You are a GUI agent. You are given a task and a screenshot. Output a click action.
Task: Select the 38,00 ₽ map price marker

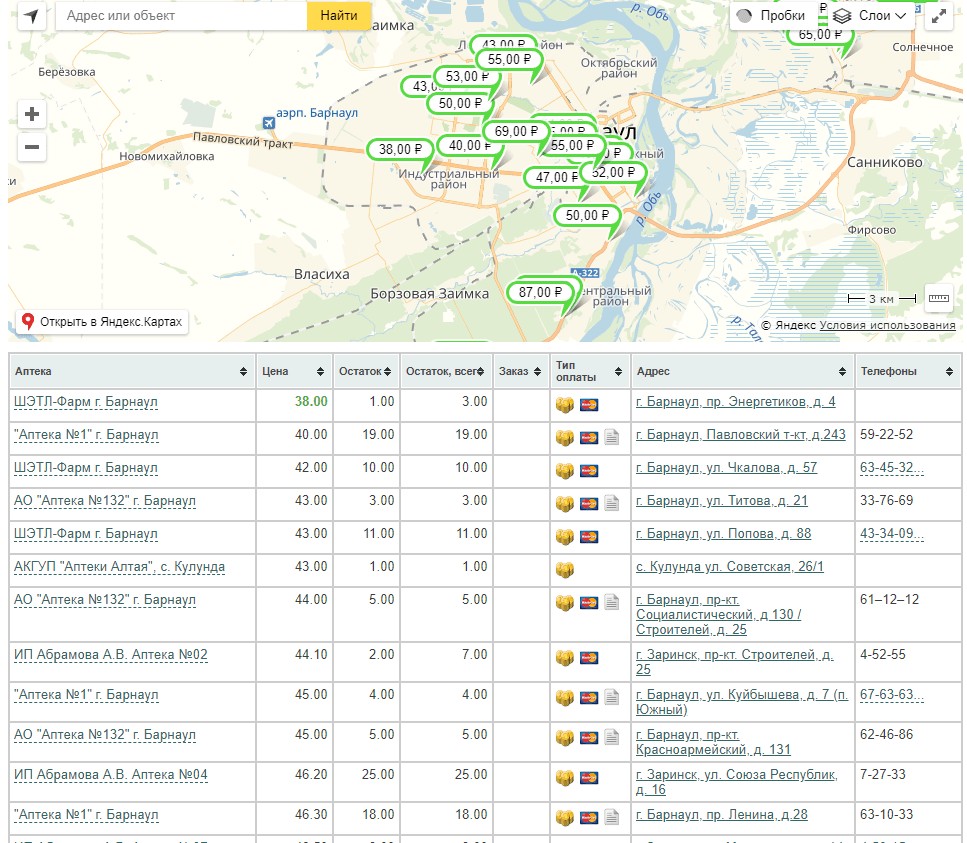coord(401,149)
